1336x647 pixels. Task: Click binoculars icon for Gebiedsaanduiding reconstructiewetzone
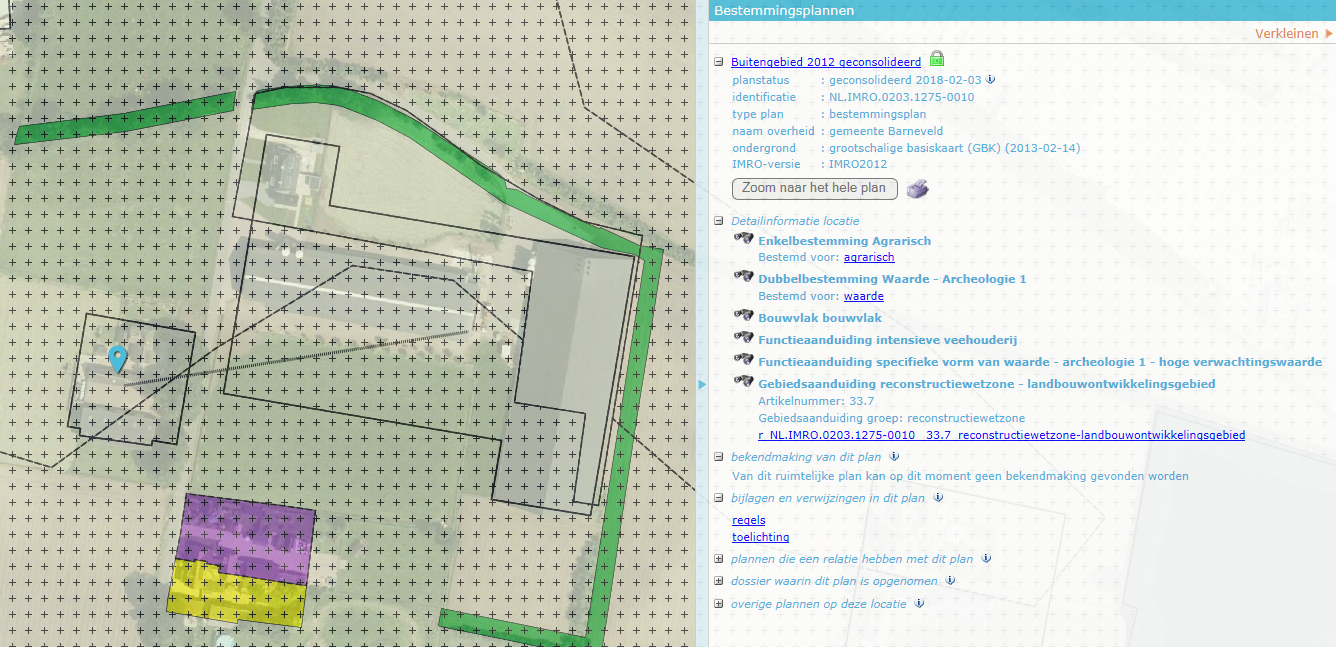[x=743, y=382]
